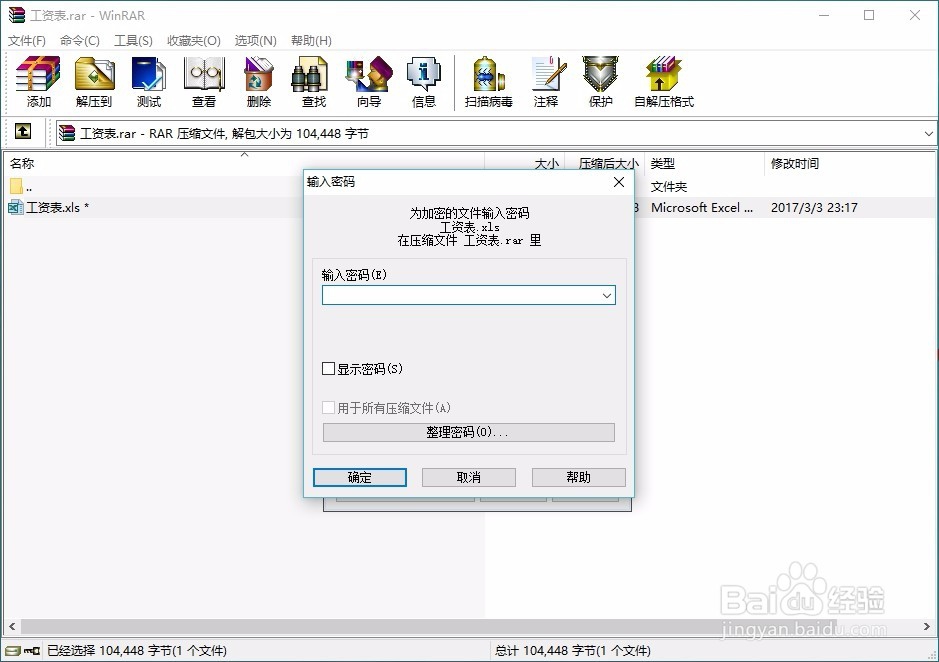Image resolution: width=939 pixels, height=662 pixels.
Task: Click the Extract To (解压到) icon
Action: 94,81
